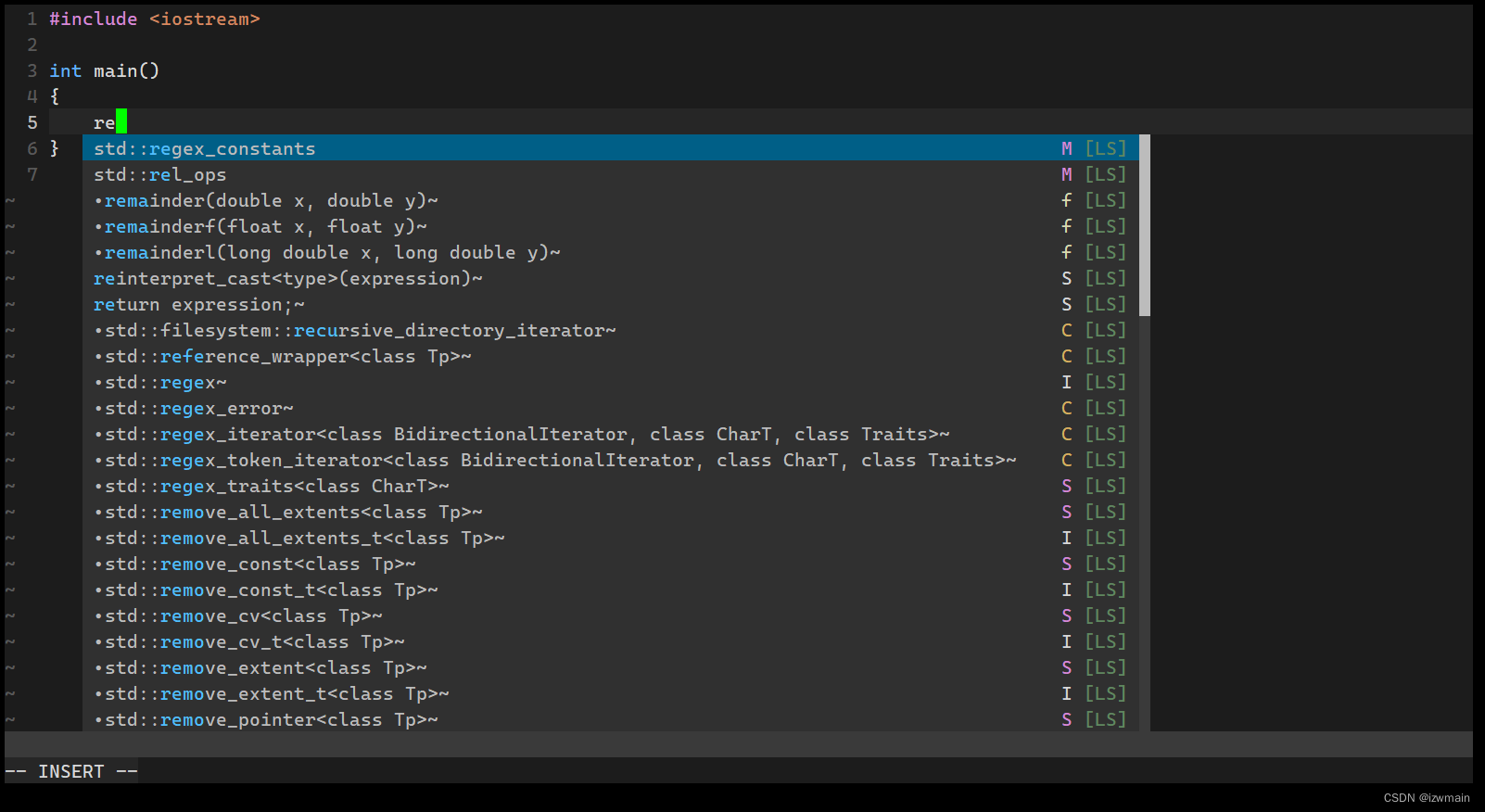Pick std::remove_cv_t<class Tp> completion
The image size is (1485, 812).
[611, 641]
